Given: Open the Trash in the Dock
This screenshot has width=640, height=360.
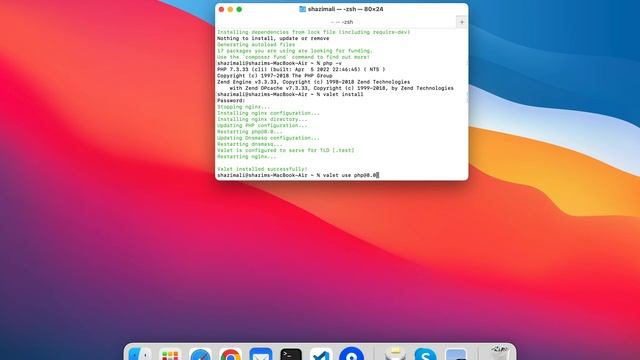Looking at the screenshot, I should (500, 353).
